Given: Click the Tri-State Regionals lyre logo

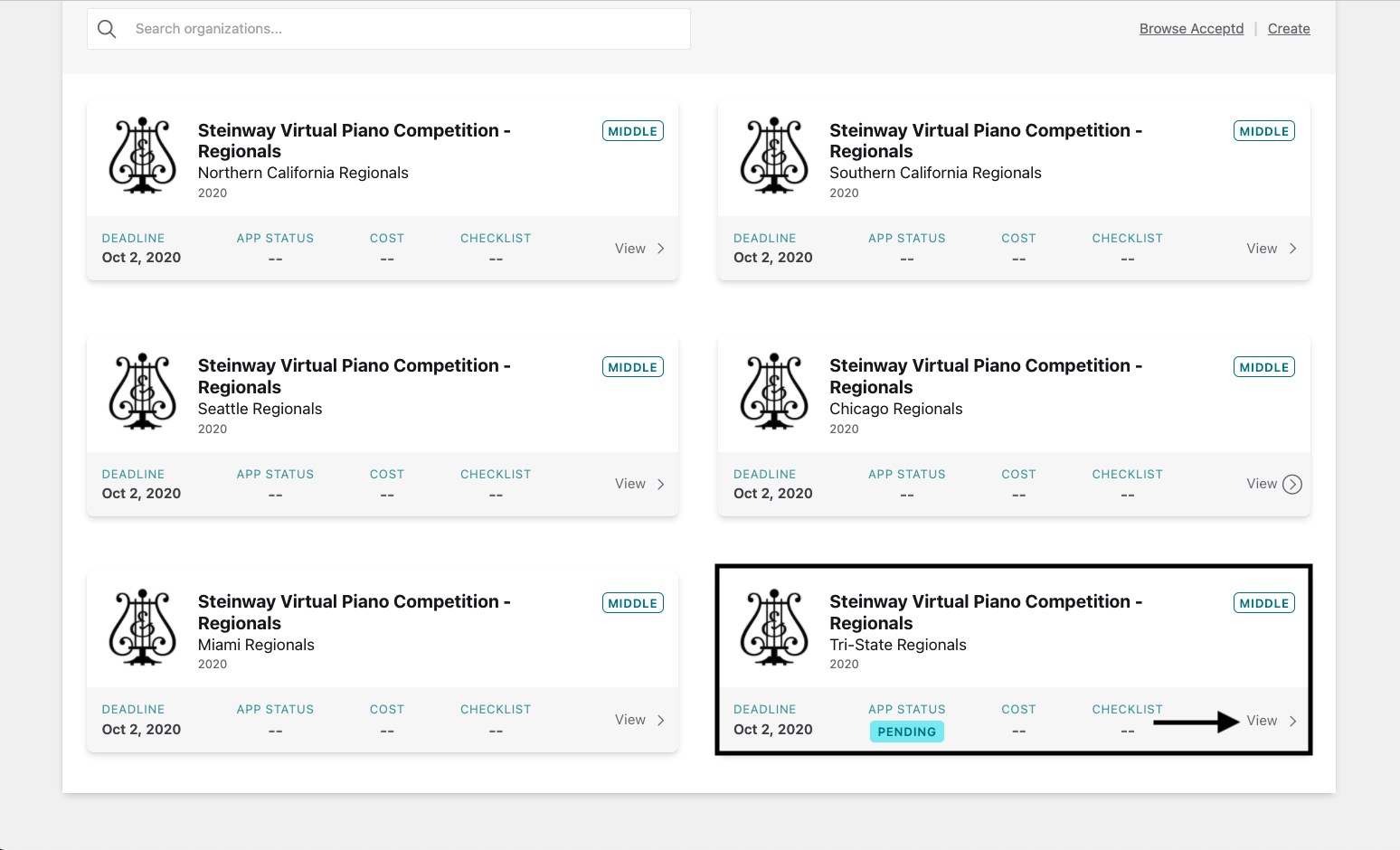Looking at the screenshot, I should 774,628.
